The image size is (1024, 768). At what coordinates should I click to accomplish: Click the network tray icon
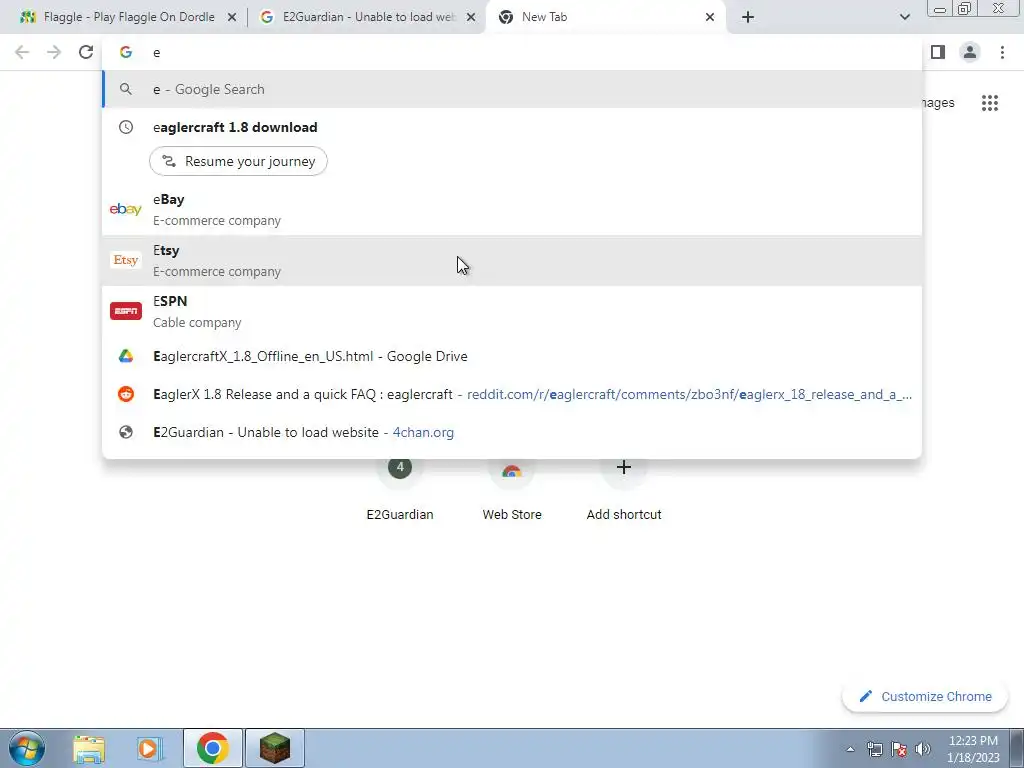pyautogui.click(x=874, y=750)
